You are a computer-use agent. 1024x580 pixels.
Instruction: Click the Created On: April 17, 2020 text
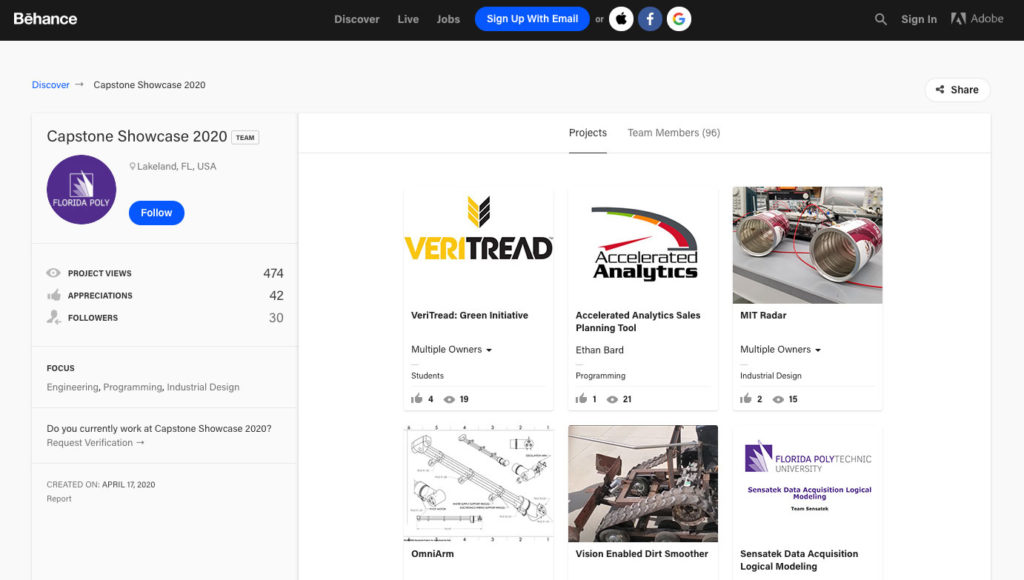click(x=101, y=485)
